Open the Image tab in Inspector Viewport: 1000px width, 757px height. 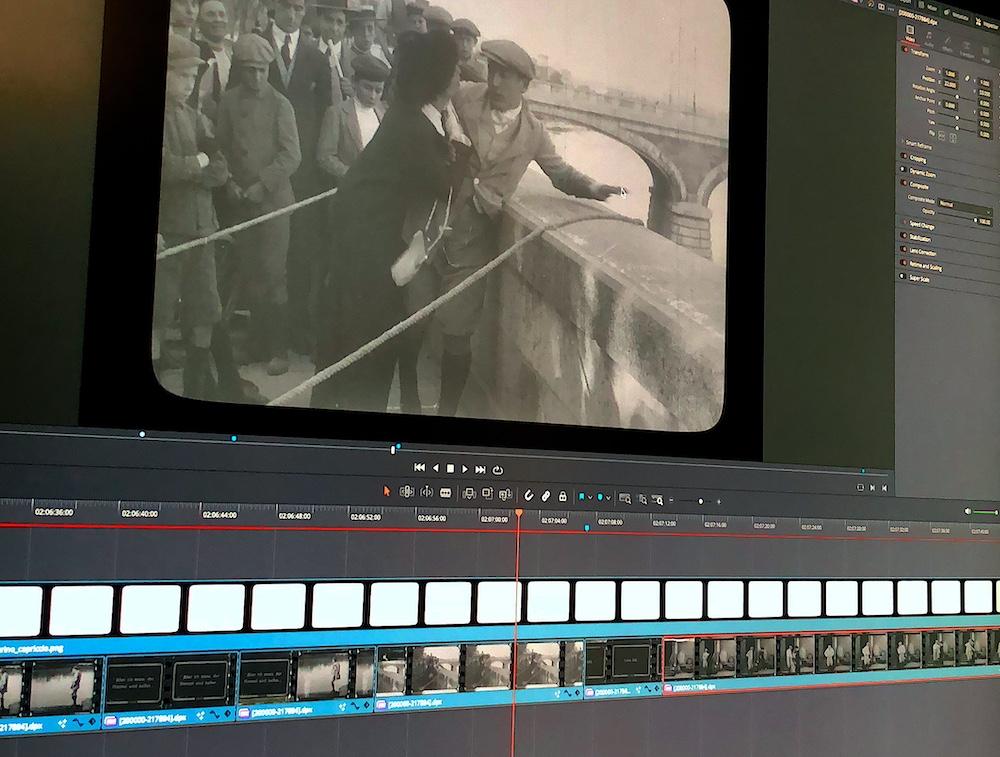(986, 55)
